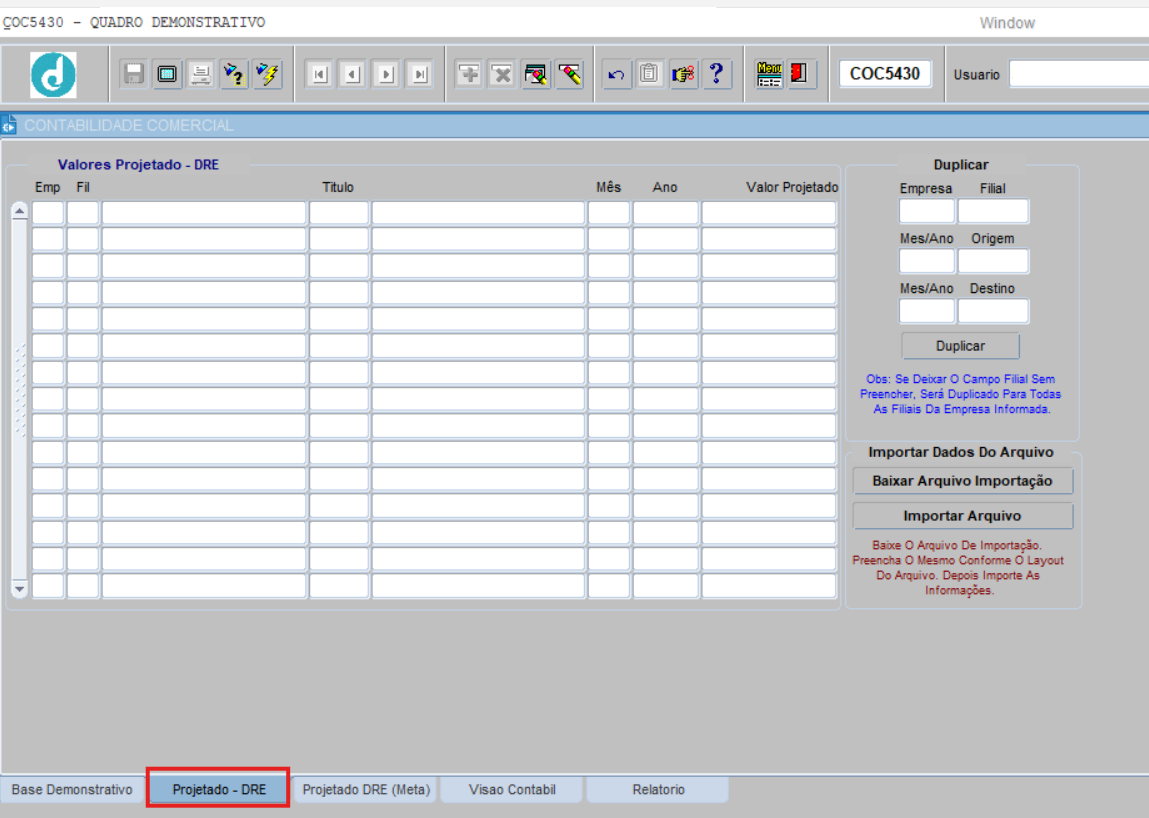Click the save diskette toolbar icon
Image resolution: width=1149 pixels, height=818 pixels.
[134, 74]
